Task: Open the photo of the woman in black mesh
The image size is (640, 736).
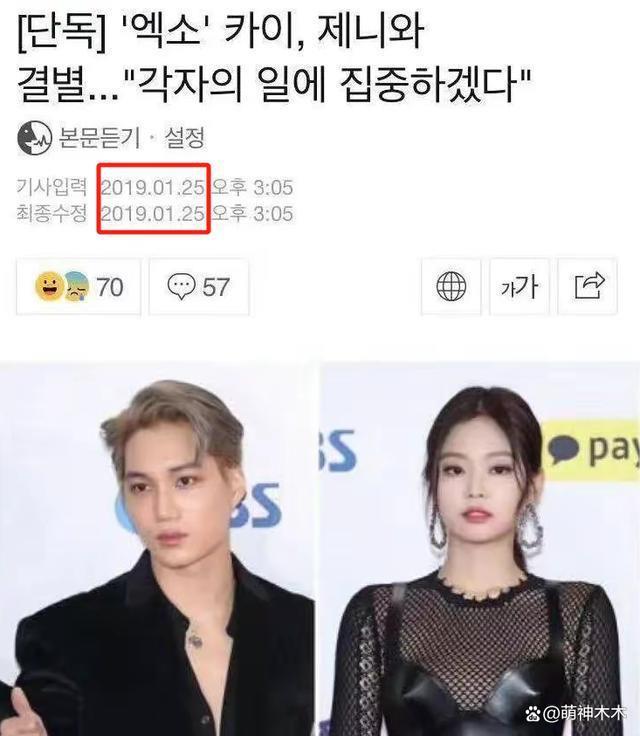Action: [x=480, y=549]
